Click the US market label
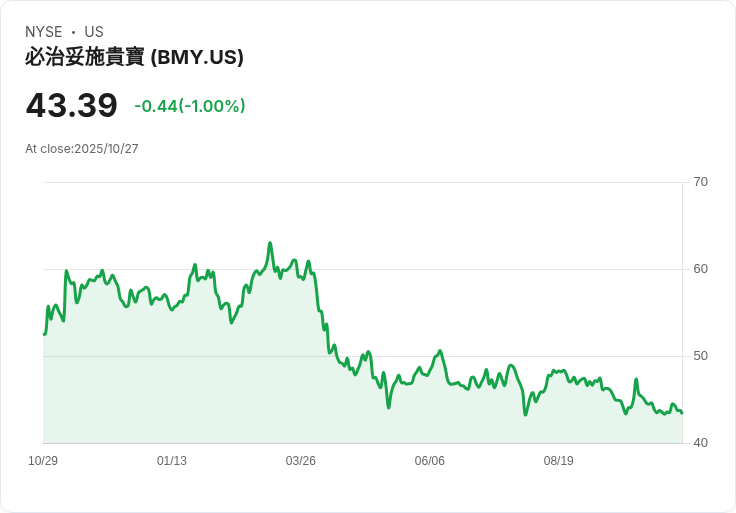Image resolution: width=736 pixels, height=513 pixels. point(94,32)
